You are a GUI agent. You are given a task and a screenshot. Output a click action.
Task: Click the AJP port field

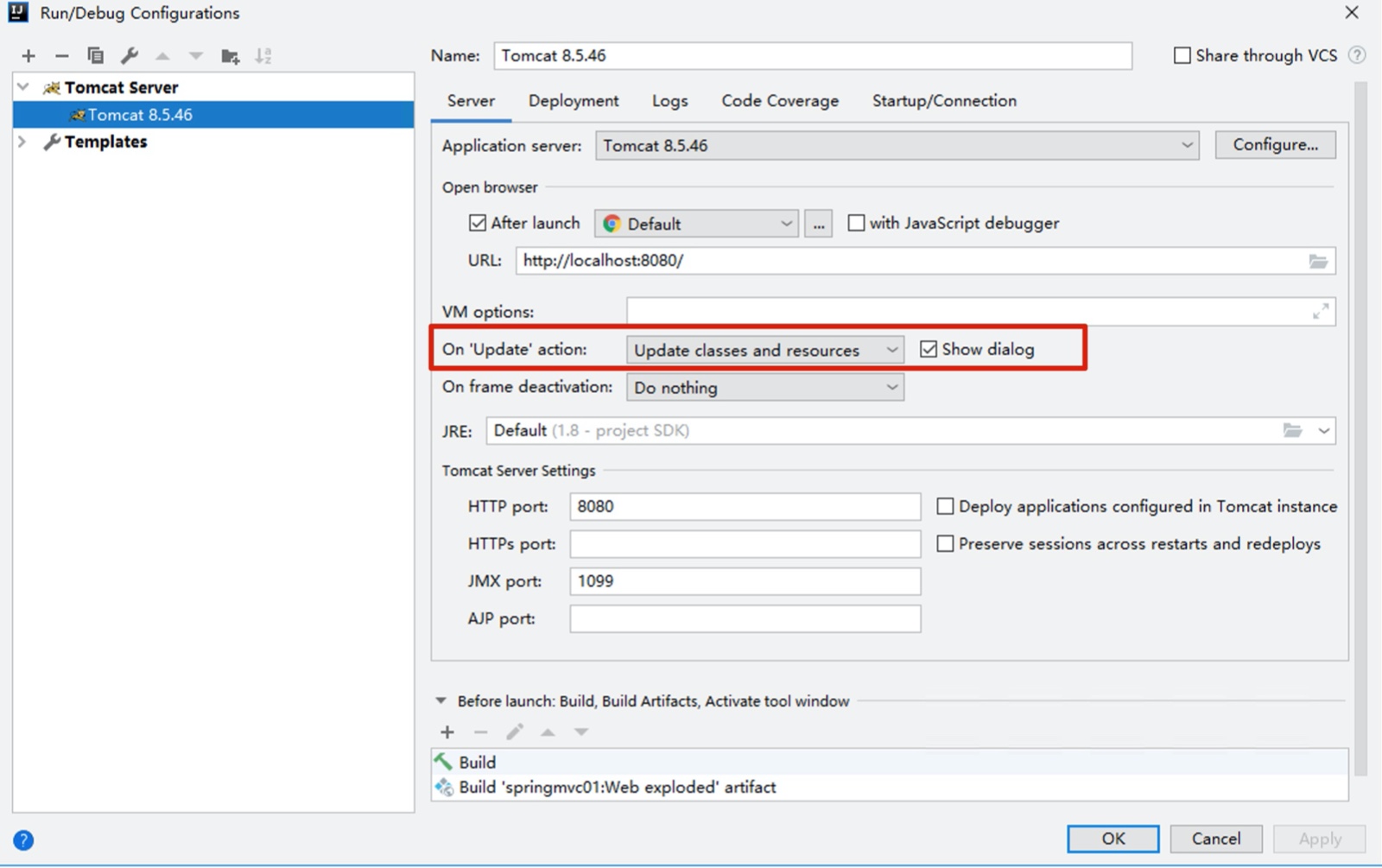tap(745, 618)
